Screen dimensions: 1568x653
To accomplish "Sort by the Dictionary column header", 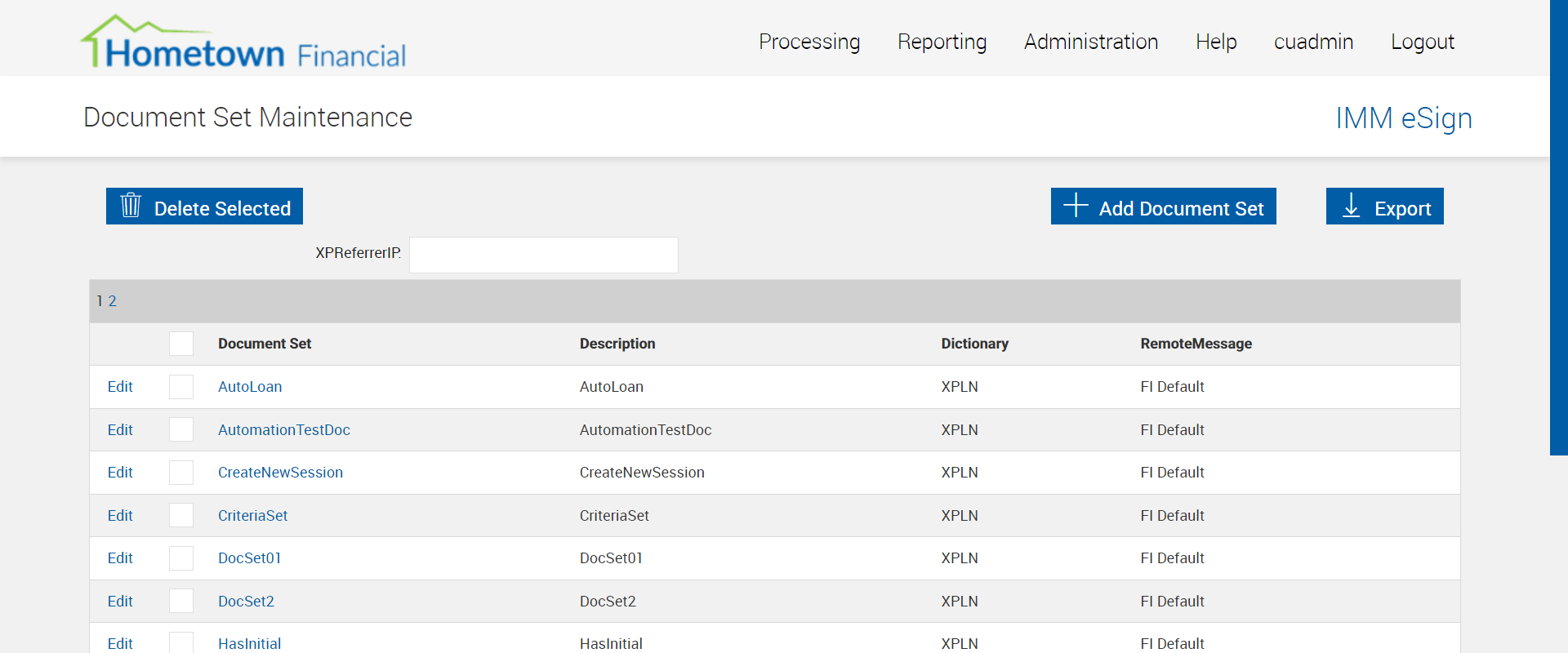I will coord(974,344).
